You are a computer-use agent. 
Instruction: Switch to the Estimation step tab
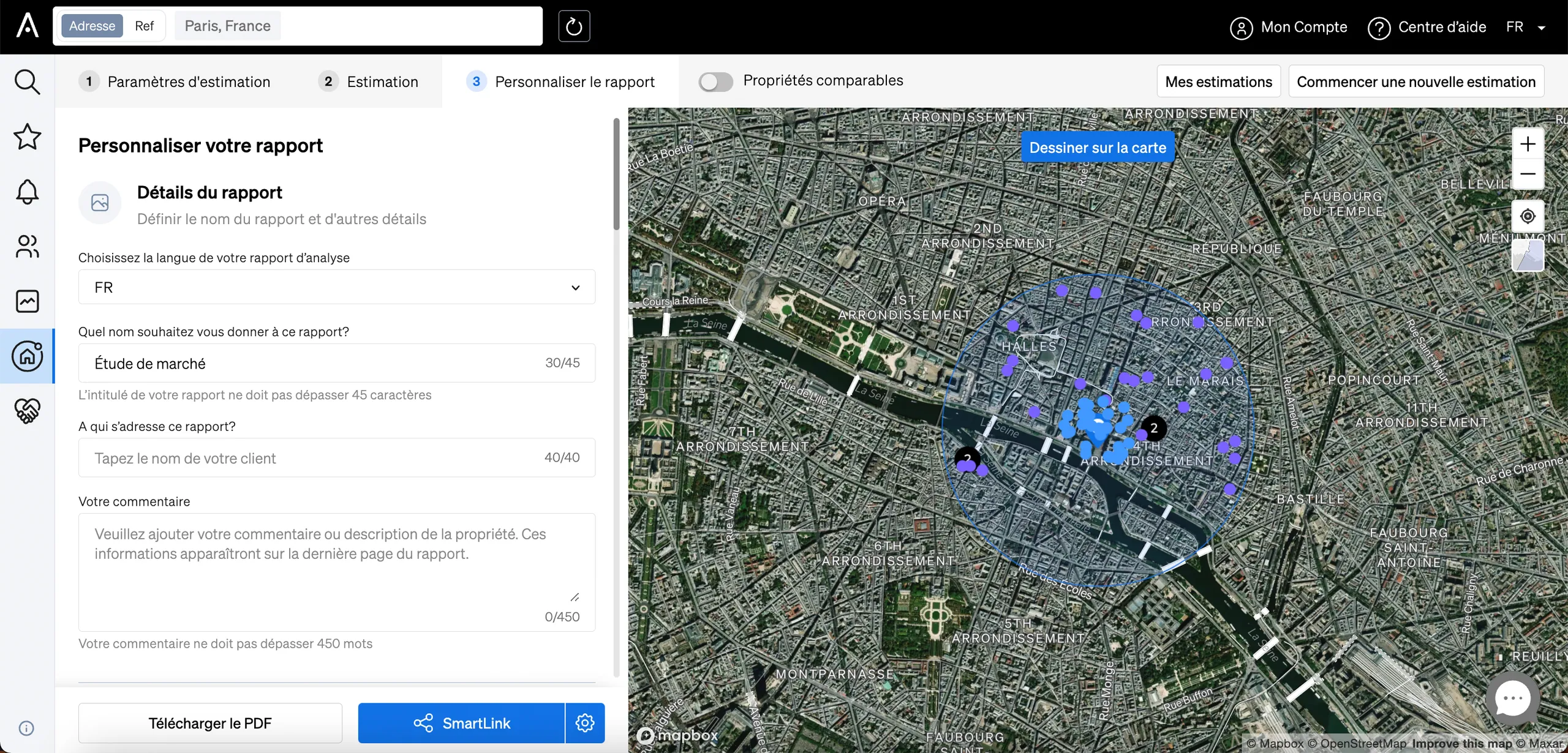[x=369, y=81]
